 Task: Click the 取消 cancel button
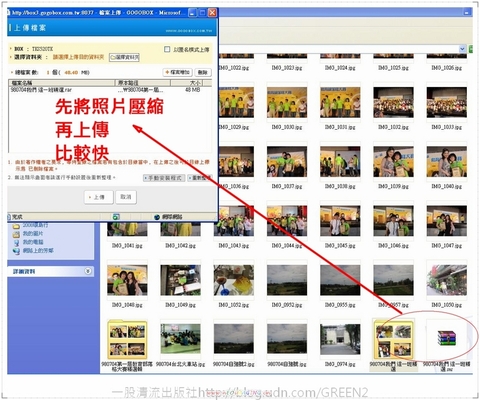click(x=126, y=197)
